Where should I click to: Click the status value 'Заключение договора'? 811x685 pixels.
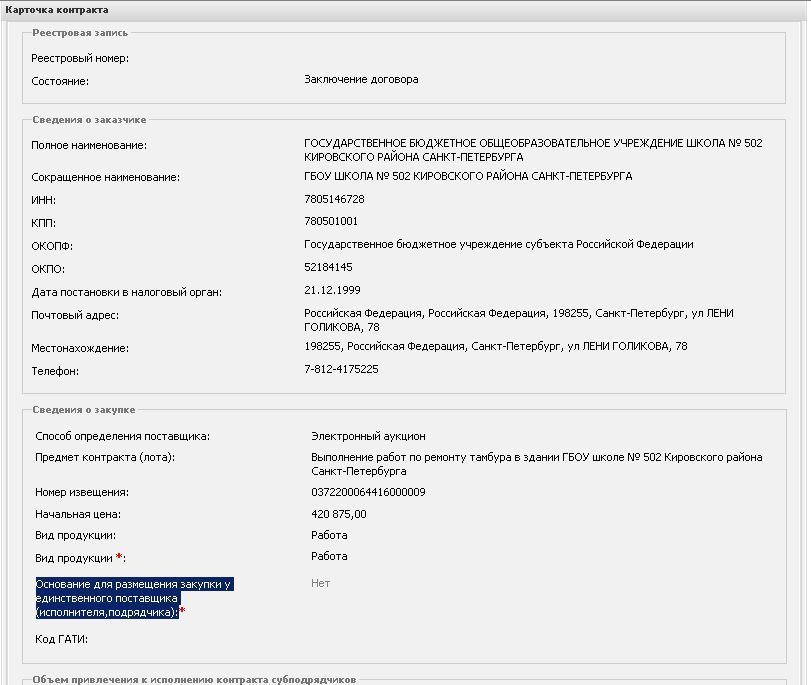[361, 80]
